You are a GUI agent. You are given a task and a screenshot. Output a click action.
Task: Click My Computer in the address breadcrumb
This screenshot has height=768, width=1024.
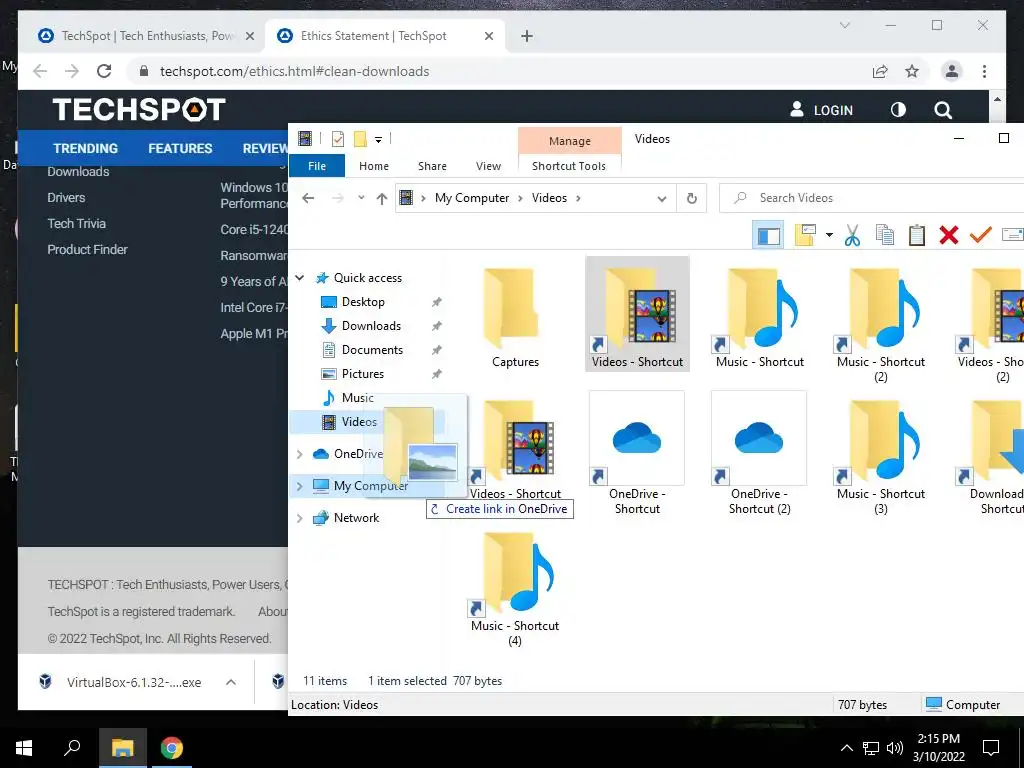tap(472, 198)
